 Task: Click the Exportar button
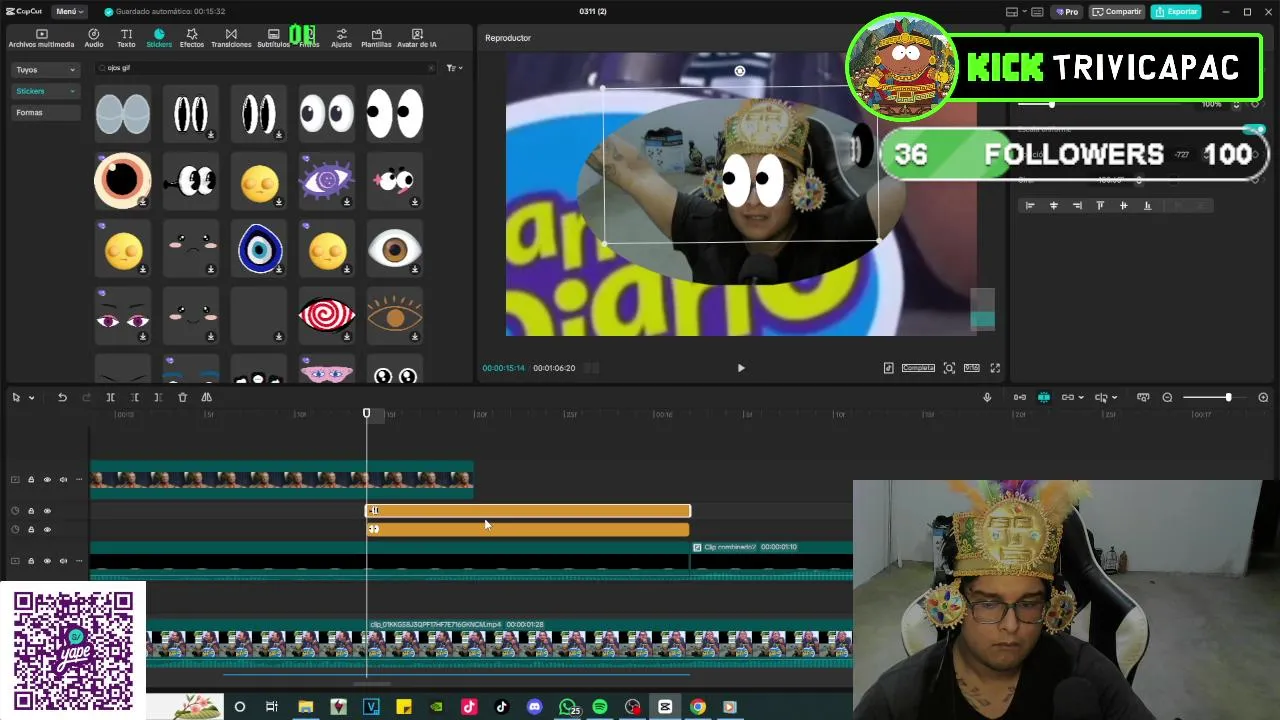[1176, 12]
